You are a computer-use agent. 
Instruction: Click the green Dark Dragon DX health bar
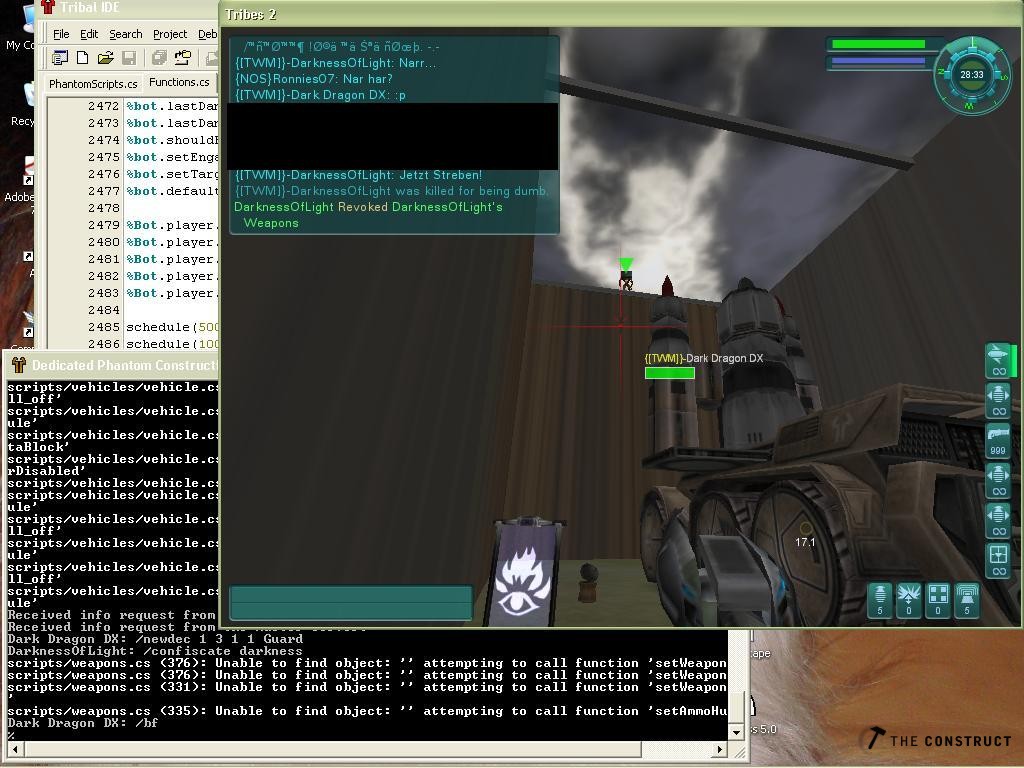[669, 373]
